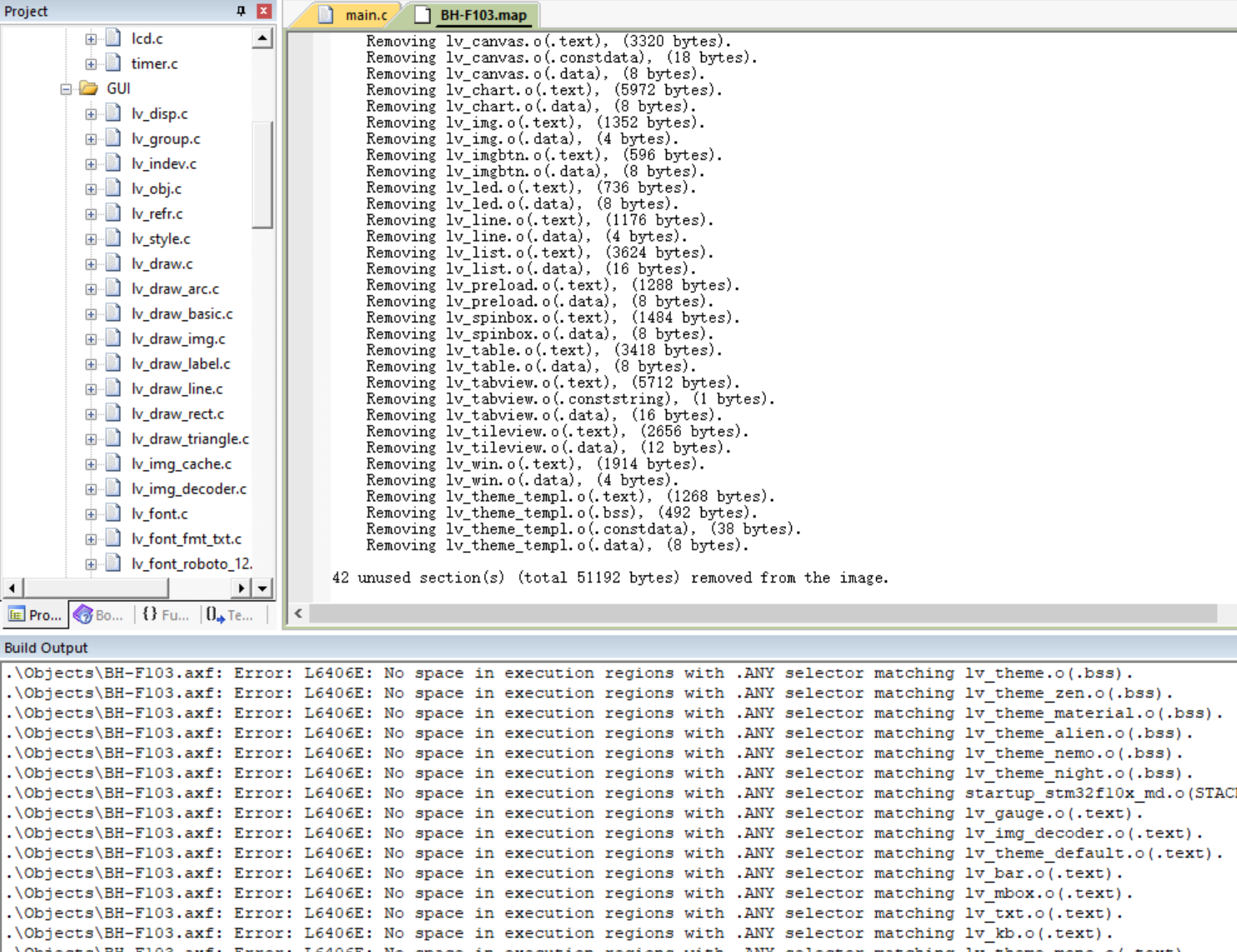Click the project tree scroll-up arrow
The height and width of the screenshot is (952, 1237).
263,38
